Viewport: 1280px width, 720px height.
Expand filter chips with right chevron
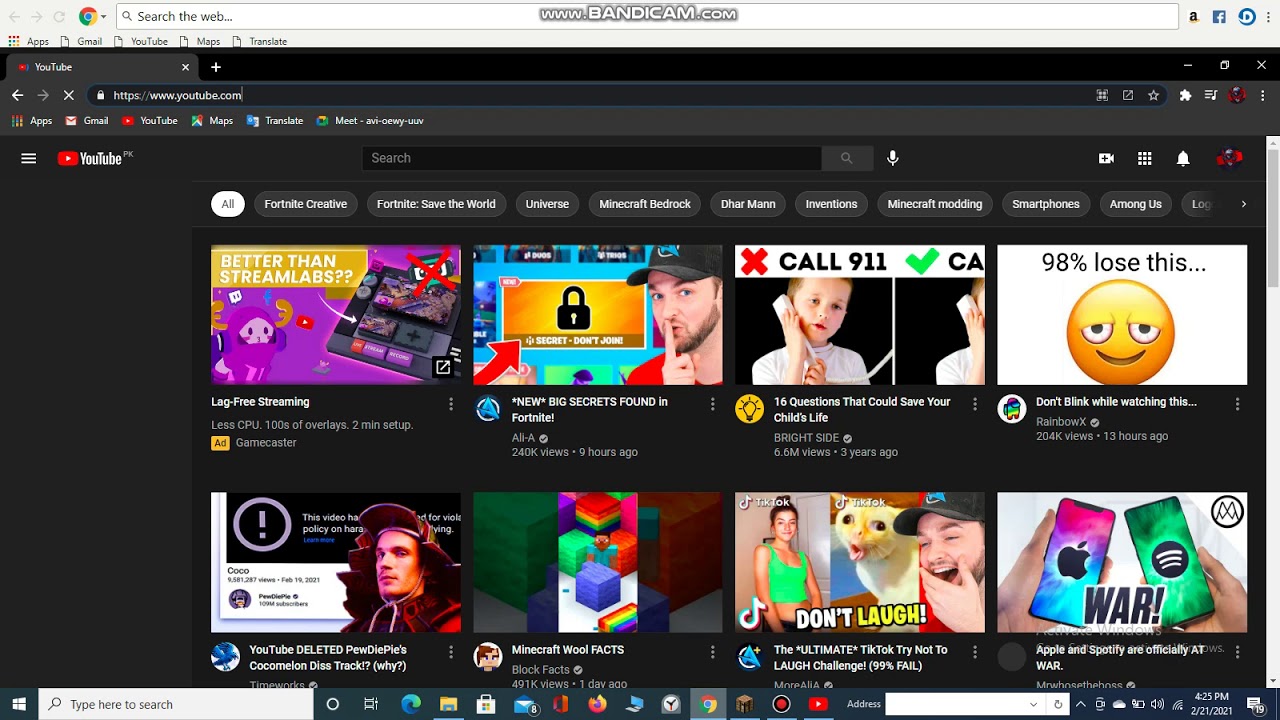click(x=1243, y=204)
